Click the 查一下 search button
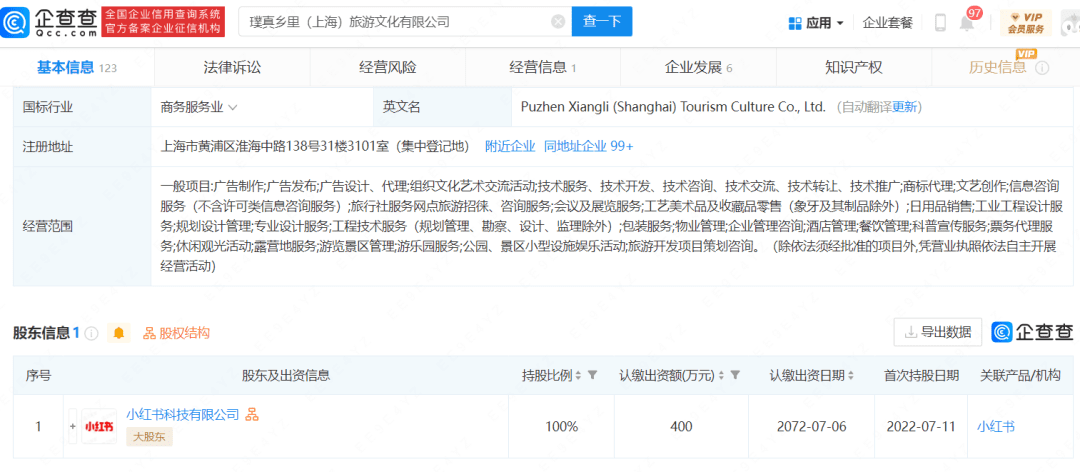The image size is (1080, 472). pyautogui.click(x=602, y=21)
